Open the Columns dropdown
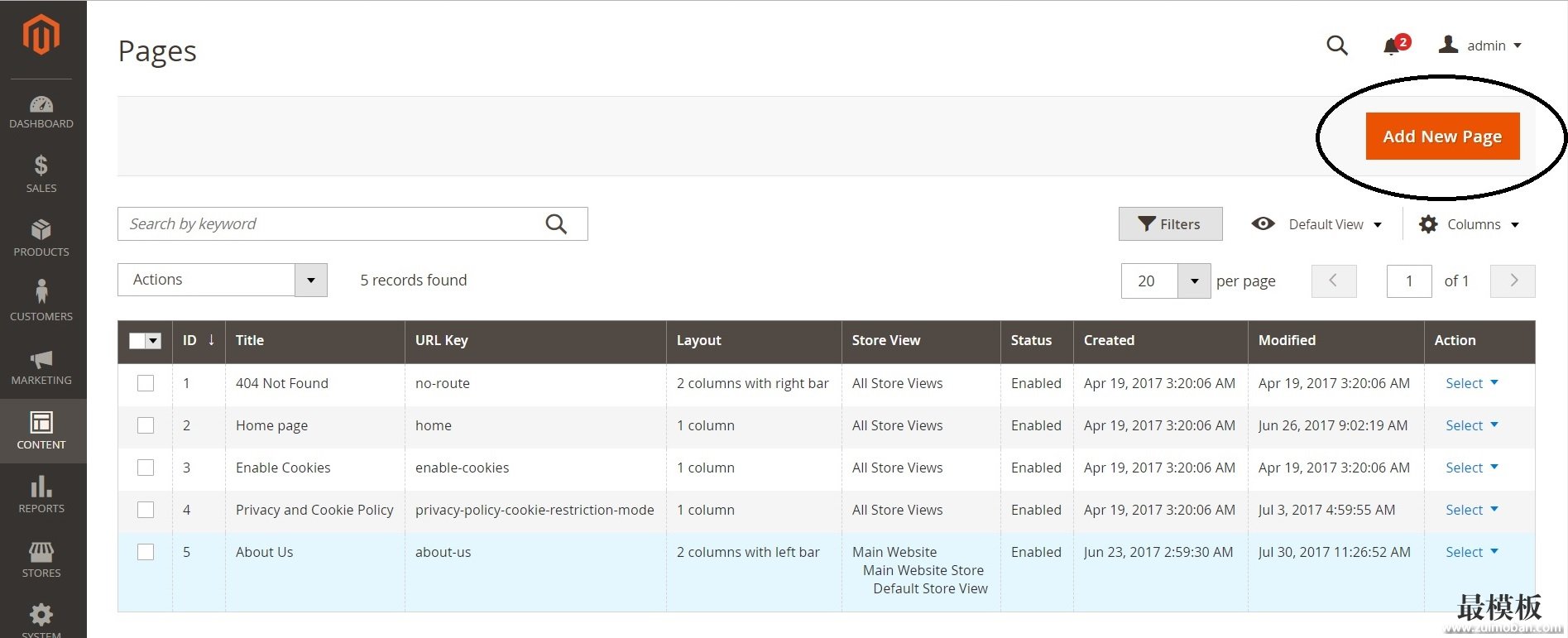The width and height of the screenshot is (1568, 638). pyautogui.click(x=1470, y=224)
